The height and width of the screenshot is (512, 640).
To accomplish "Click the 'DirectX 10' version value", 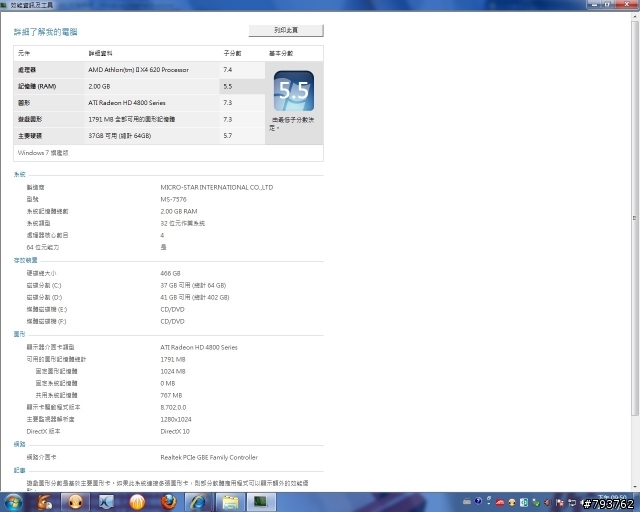I will pos(175,432).
